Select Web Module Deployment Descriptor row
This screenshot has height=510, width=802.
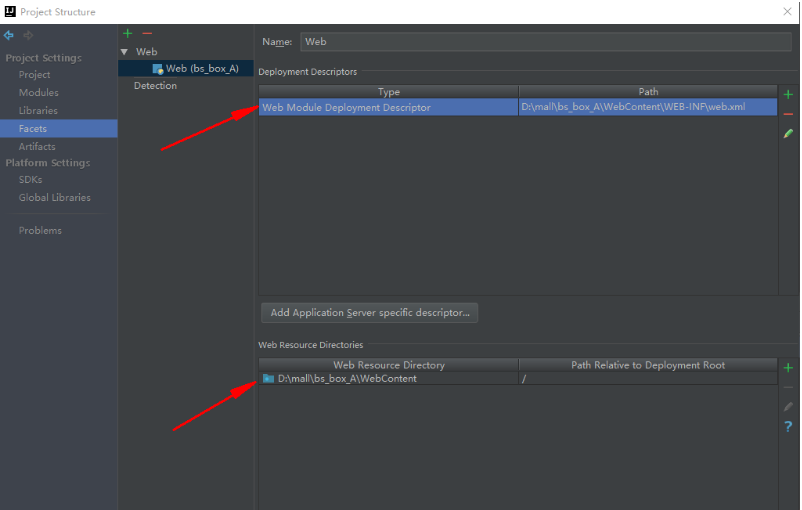tap(518, 107)
